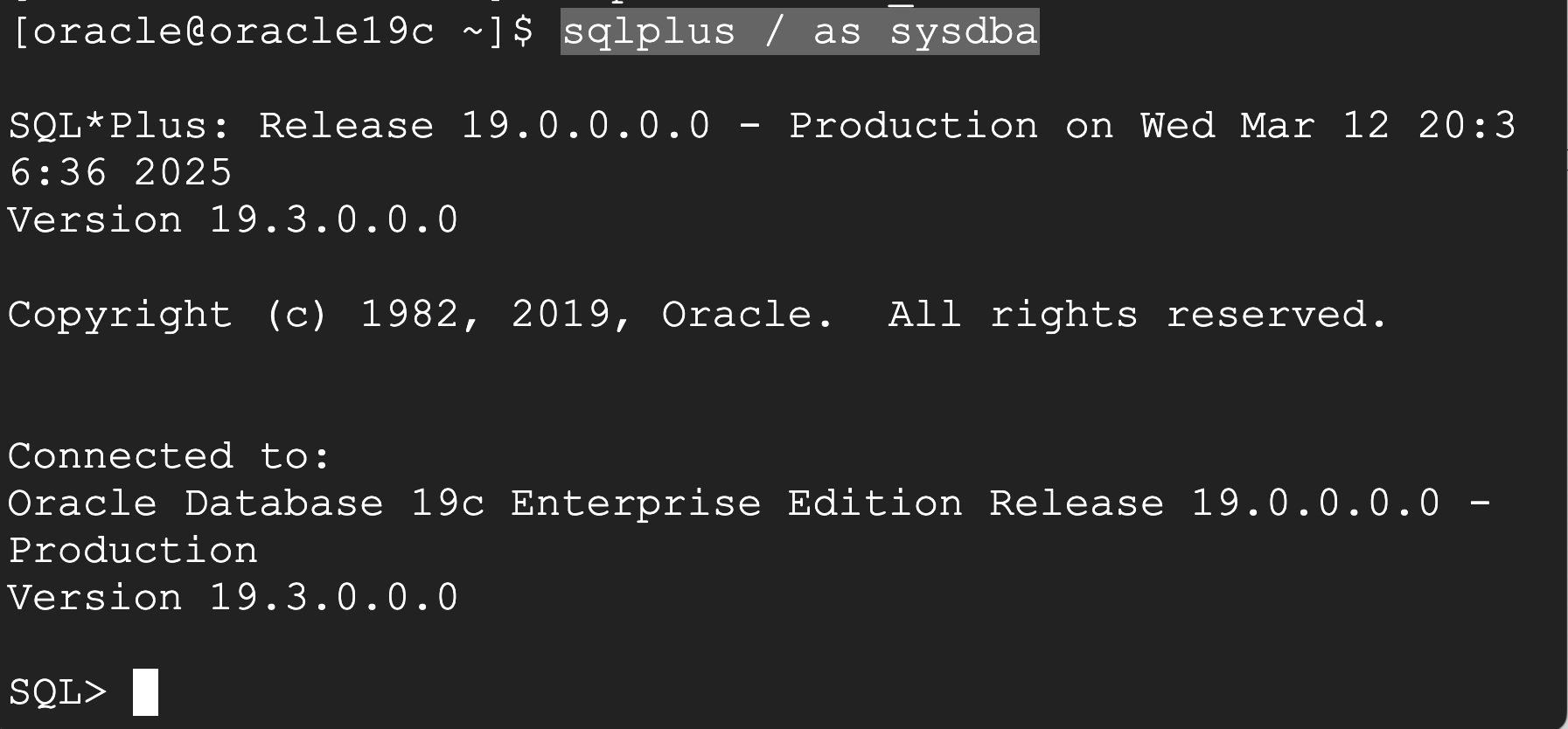Click the Connected to: line
The height and width of the screenshot is (729, 1568).
click(x=169, y=456)
